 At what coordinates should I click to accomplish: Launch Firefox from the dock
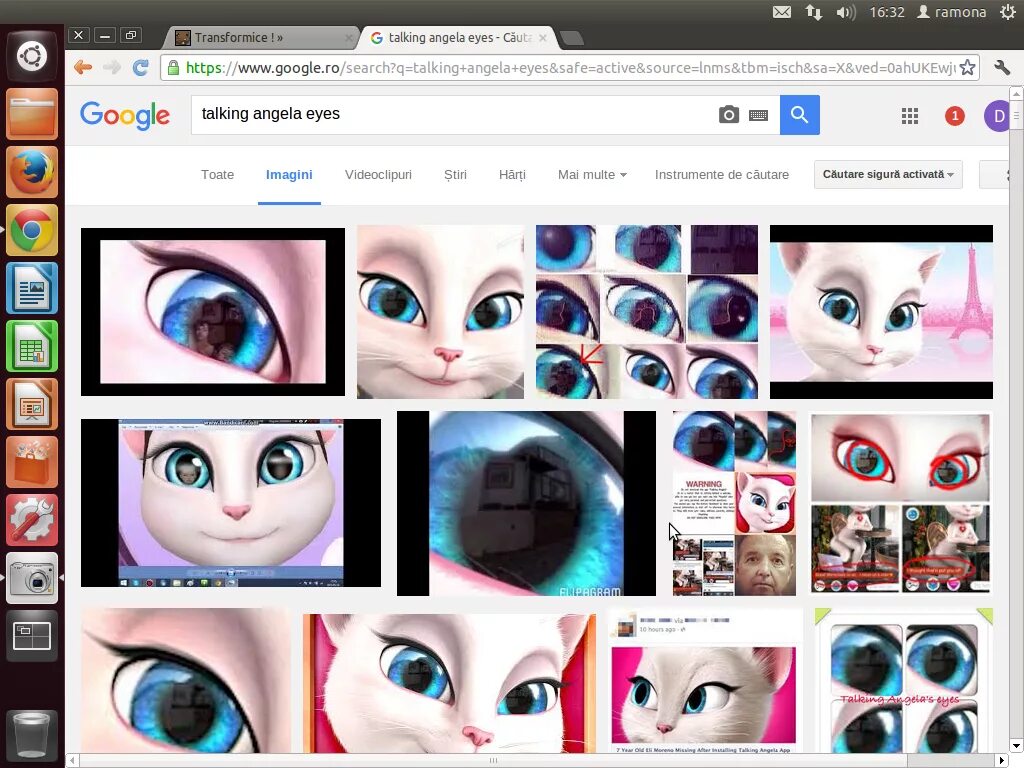32,172
